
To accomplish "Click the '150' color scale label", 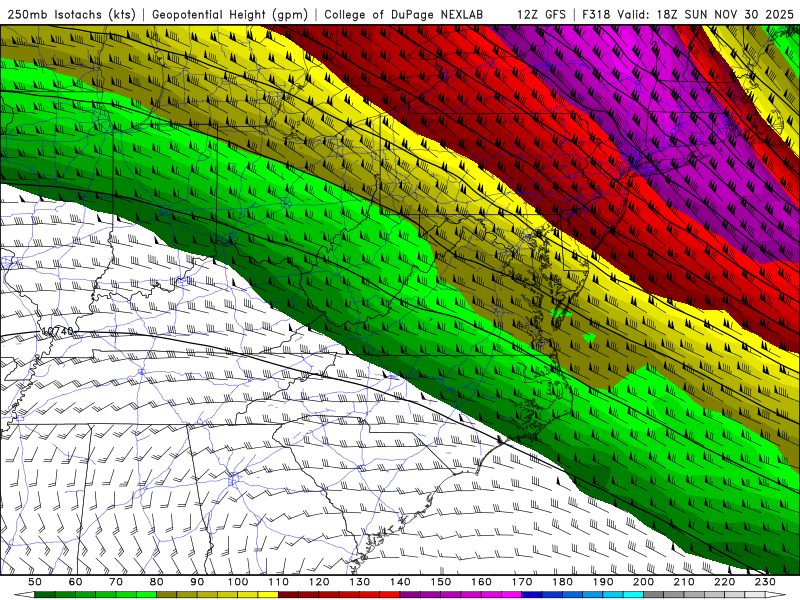I will (441, 582).
